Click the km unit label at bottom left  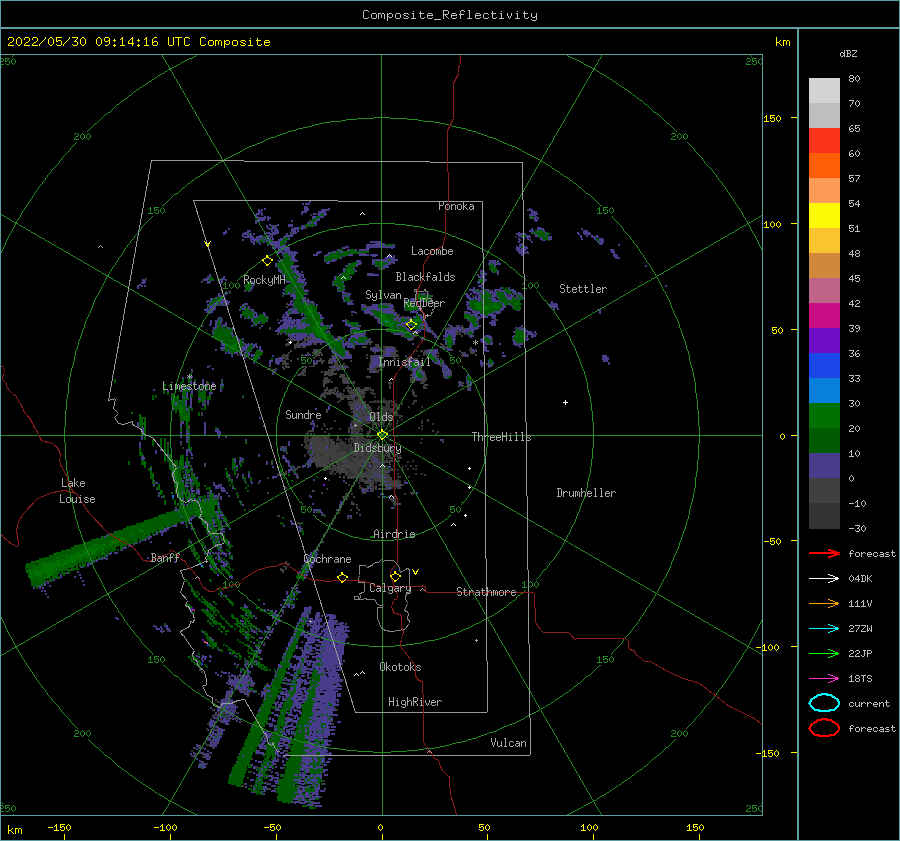point(14,830)
